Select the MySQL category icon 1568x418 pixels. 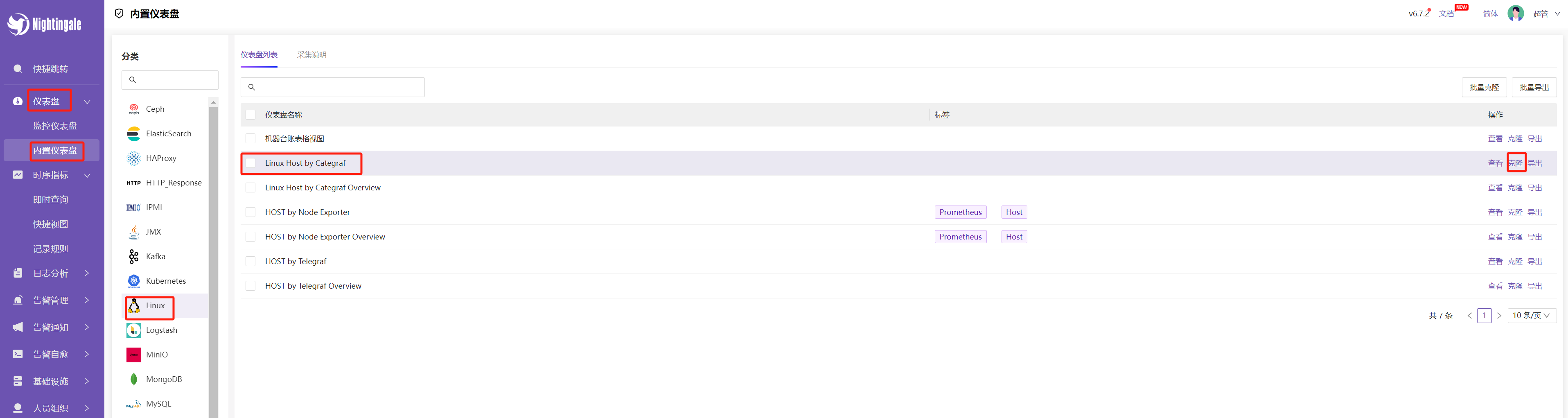tap(134, 404)
